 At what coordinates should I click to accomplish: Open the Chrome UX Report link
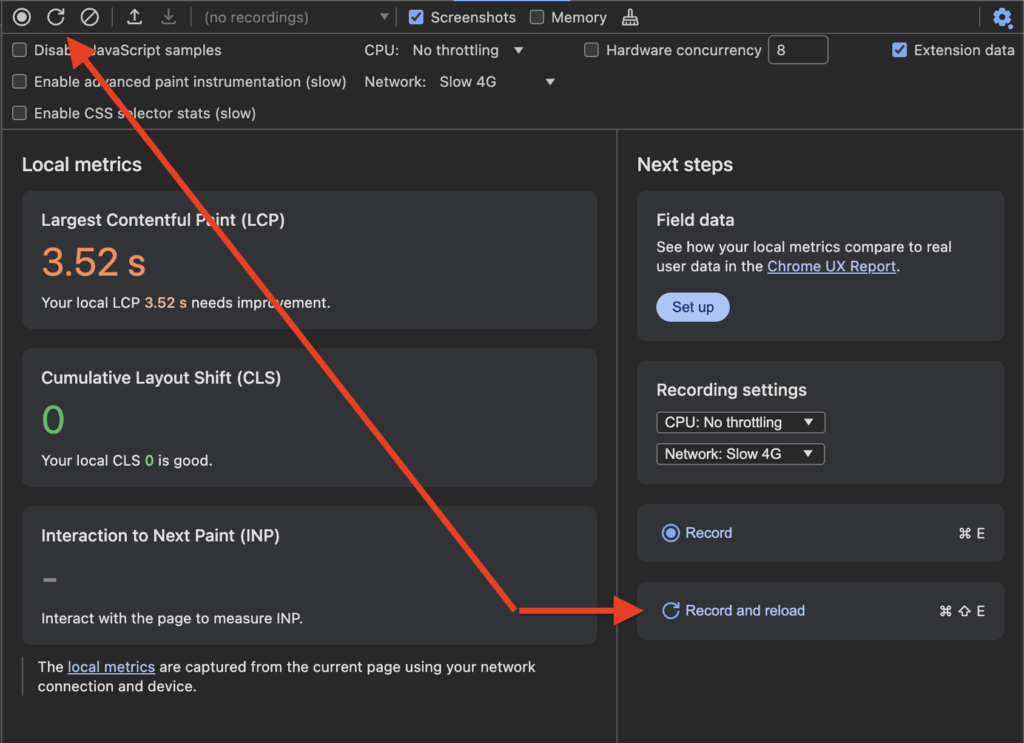click(x=831, y=266)
